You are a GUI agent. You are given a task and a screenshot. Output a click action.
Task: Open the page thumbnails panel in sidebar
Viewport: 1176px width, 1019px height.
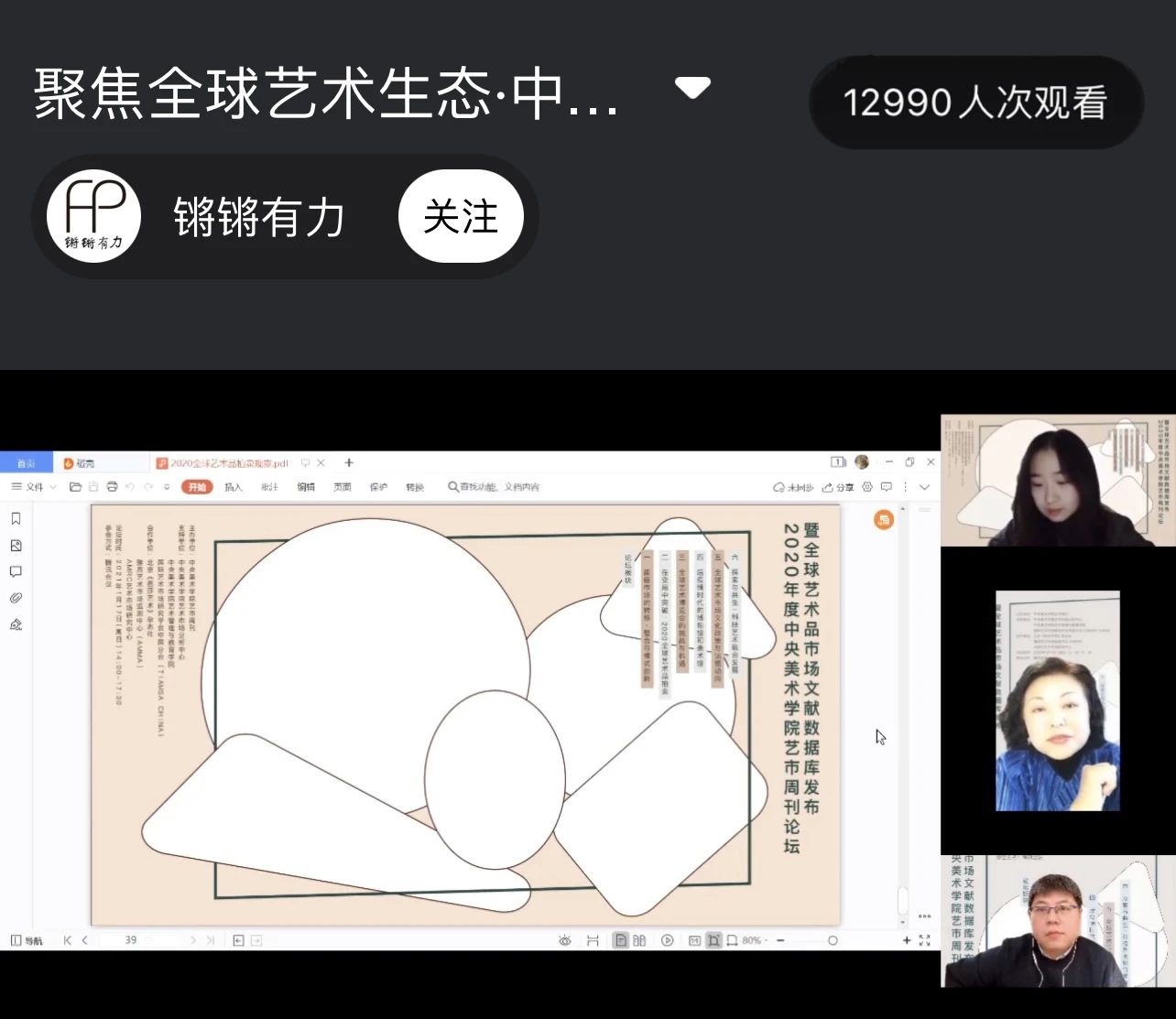pyautogui.click(x=16, y=545)
